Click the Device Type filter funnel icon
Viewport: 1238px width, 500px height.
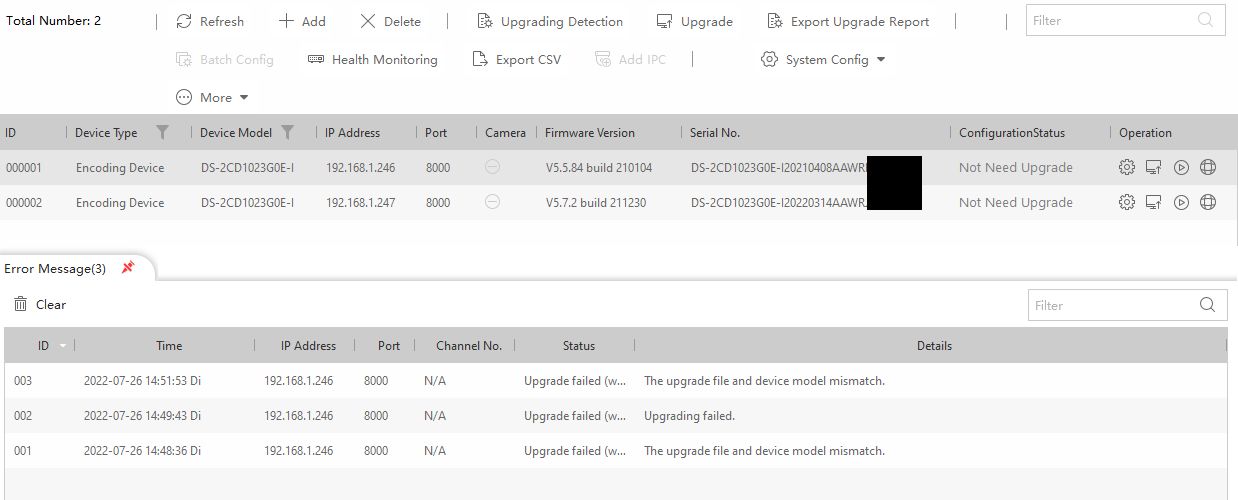tap(162, 133)
